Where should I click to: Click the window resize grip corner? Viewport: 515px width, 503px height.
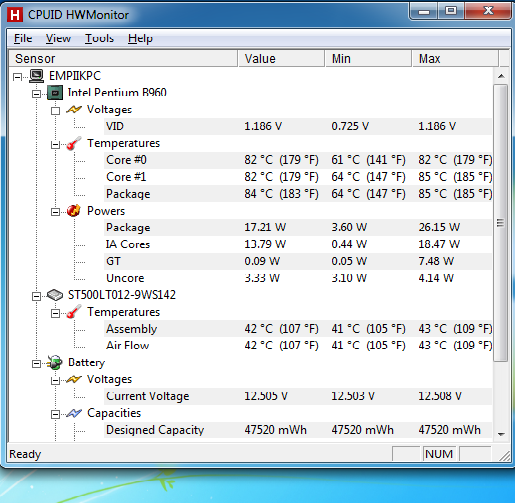[x=505, y=455]
